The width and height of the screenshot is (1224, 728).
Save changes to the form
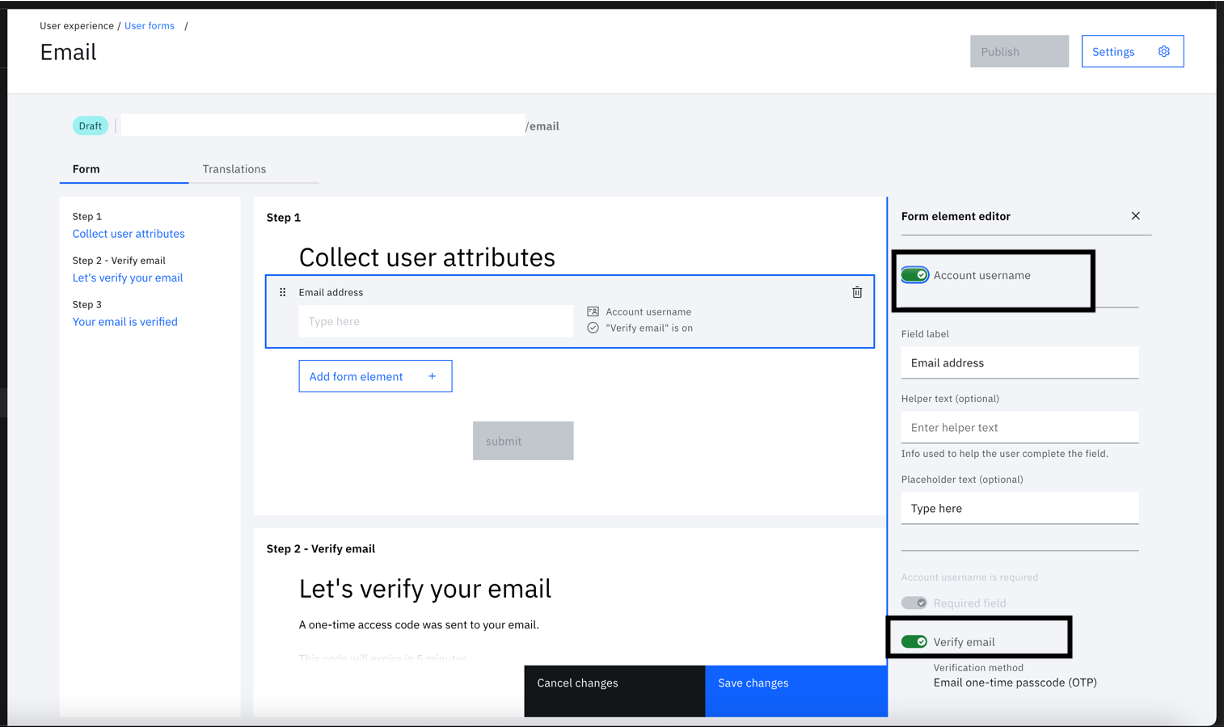click(x=796, y=691)
